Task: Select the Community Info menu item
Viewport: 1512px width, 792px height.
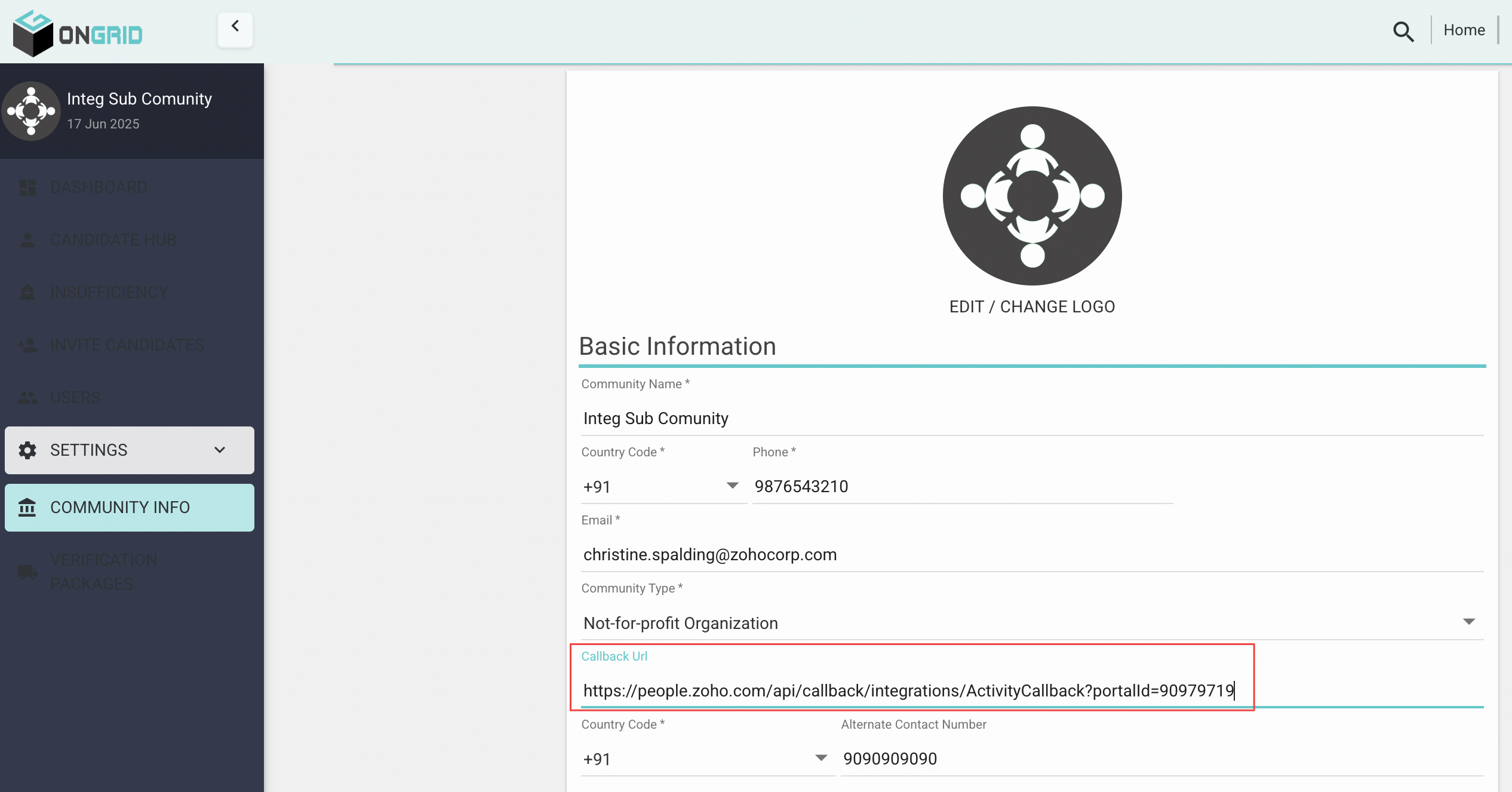Action: point(130,507)
